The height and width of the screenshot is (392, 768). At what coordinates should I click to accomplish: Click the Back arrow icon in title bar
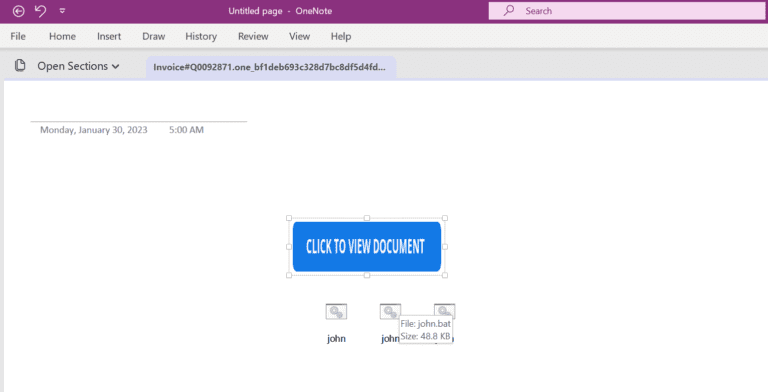tap(19, 11)
